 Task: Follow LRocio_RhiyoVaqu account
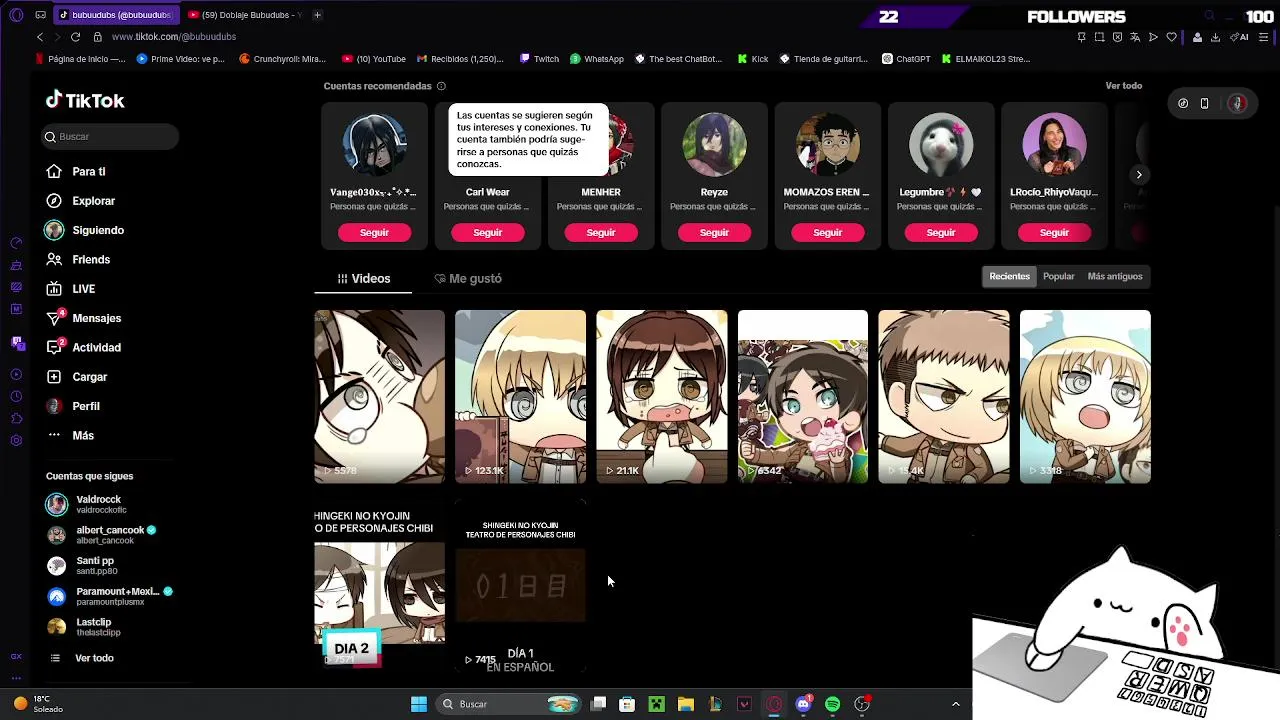(1054, 232)
